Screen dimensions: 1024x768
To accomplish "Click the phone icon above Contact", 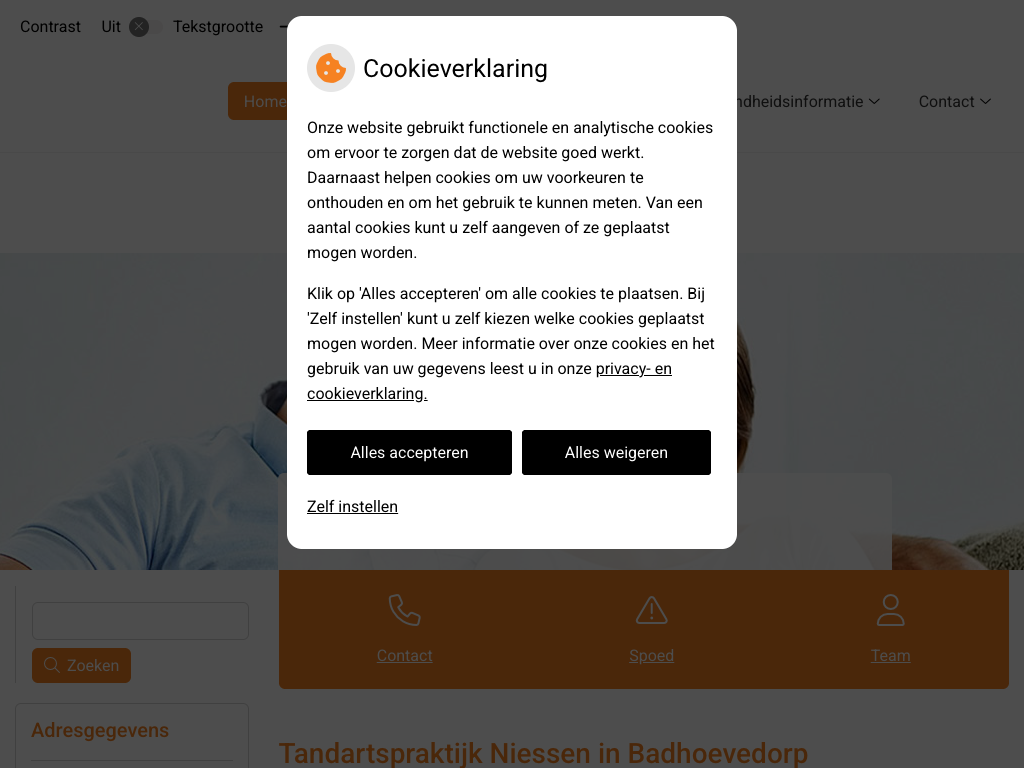I will coord(404,610).
